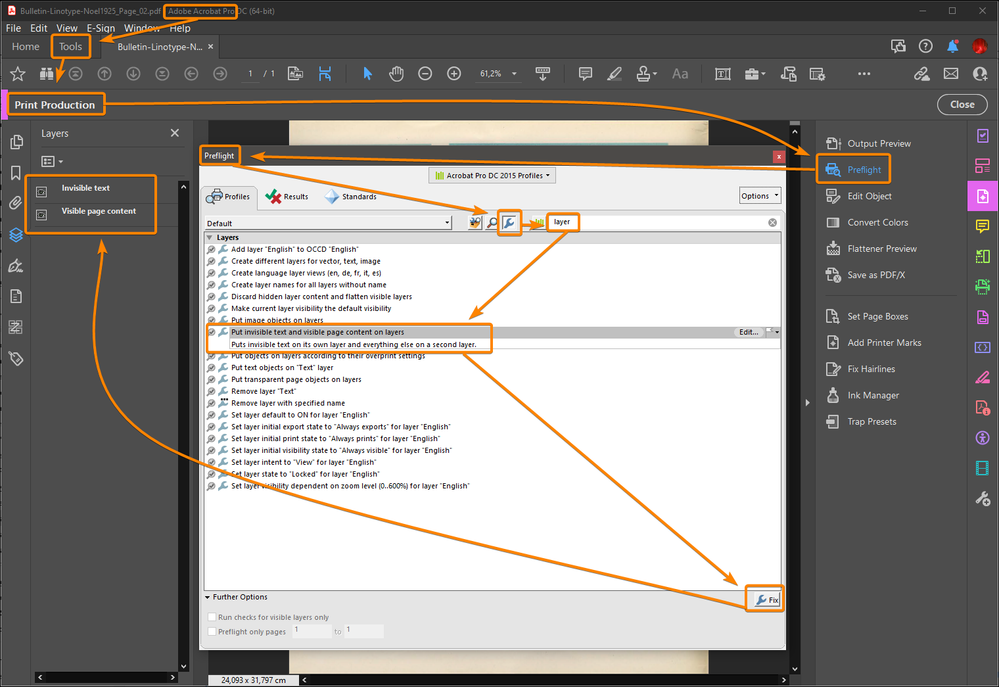Open the Stamp tool

[645, 74]
